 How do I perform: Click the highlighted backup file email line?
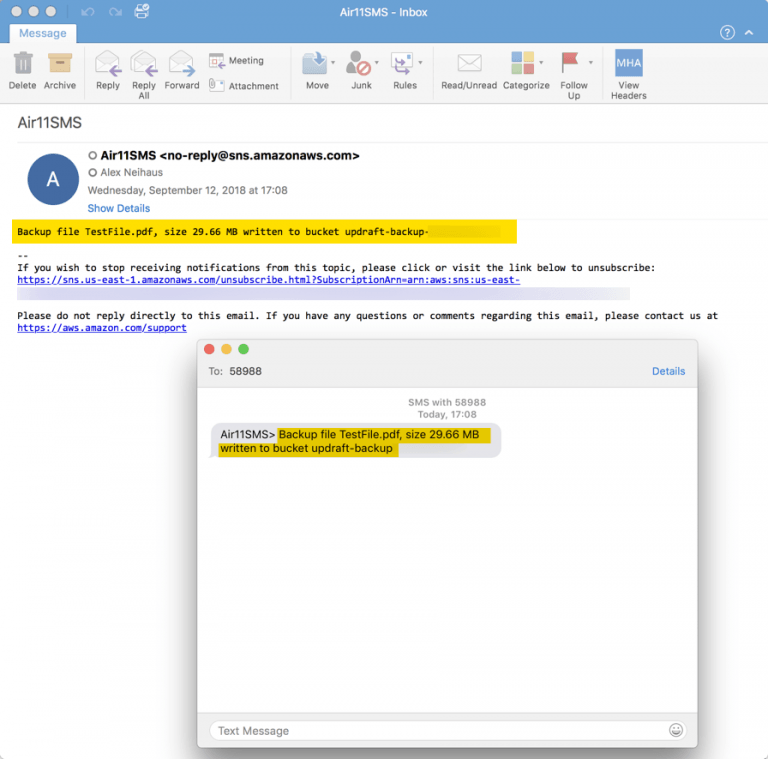point(264,232)
